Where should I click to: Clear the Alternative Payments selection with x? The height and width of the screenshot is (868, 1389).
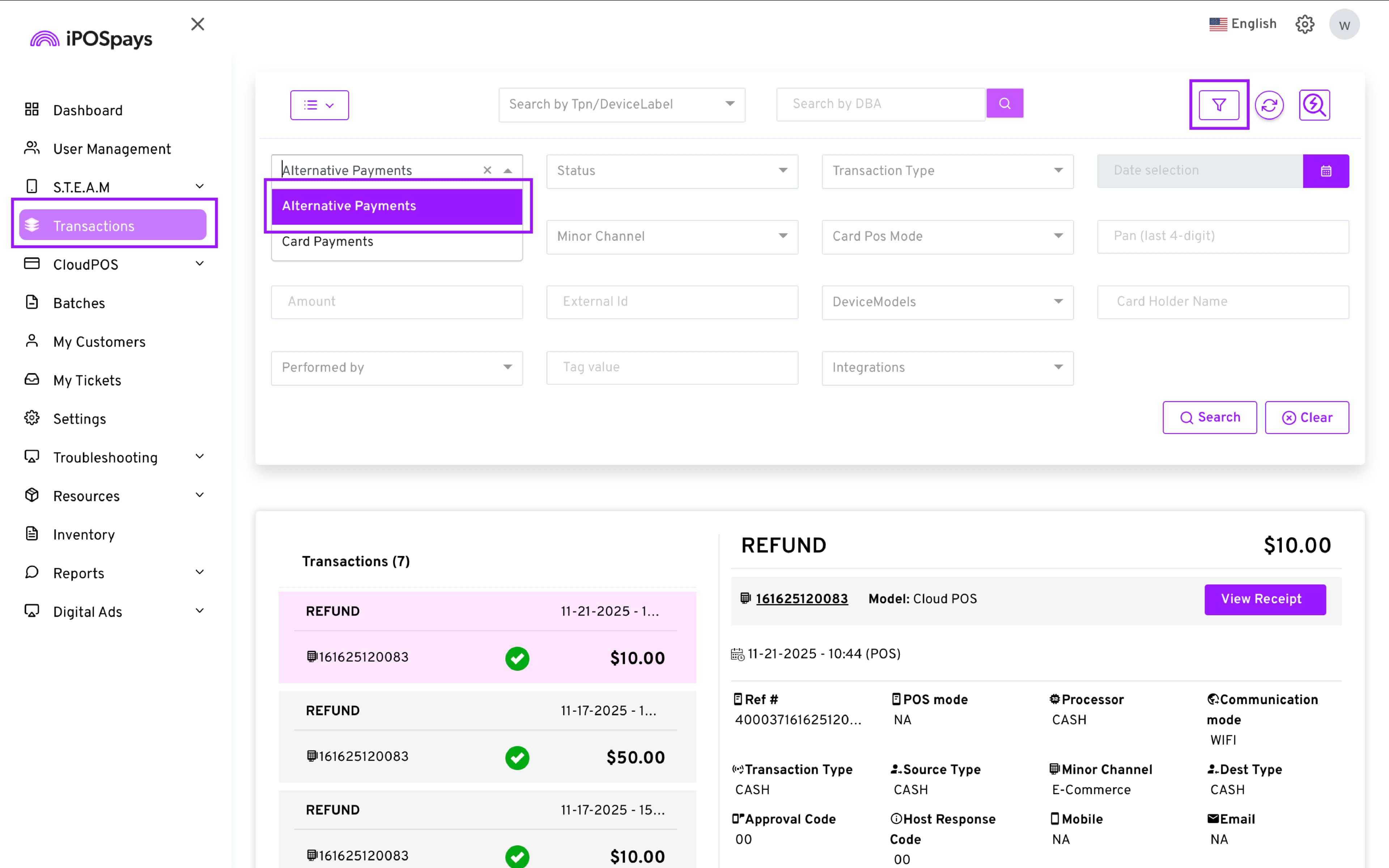(487, 170)
